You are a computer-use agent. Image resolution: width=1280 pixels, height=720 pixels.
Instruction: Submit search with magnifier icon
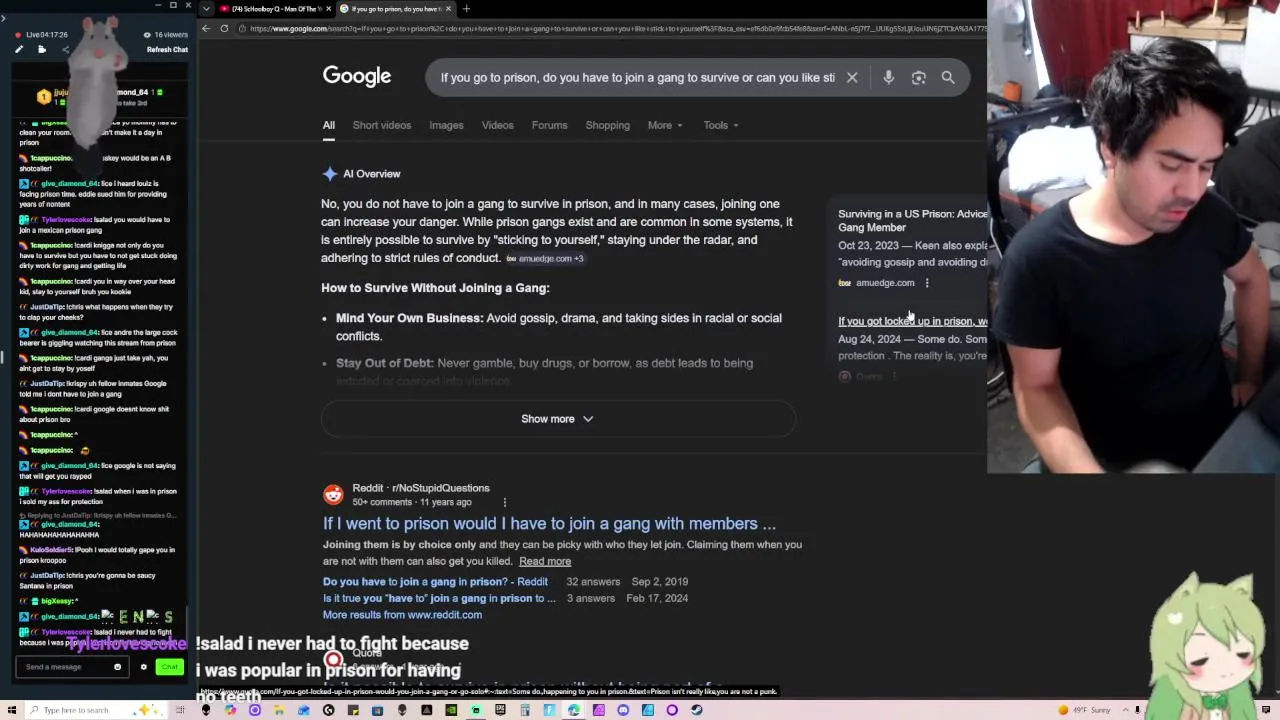[x=948, y=77]
